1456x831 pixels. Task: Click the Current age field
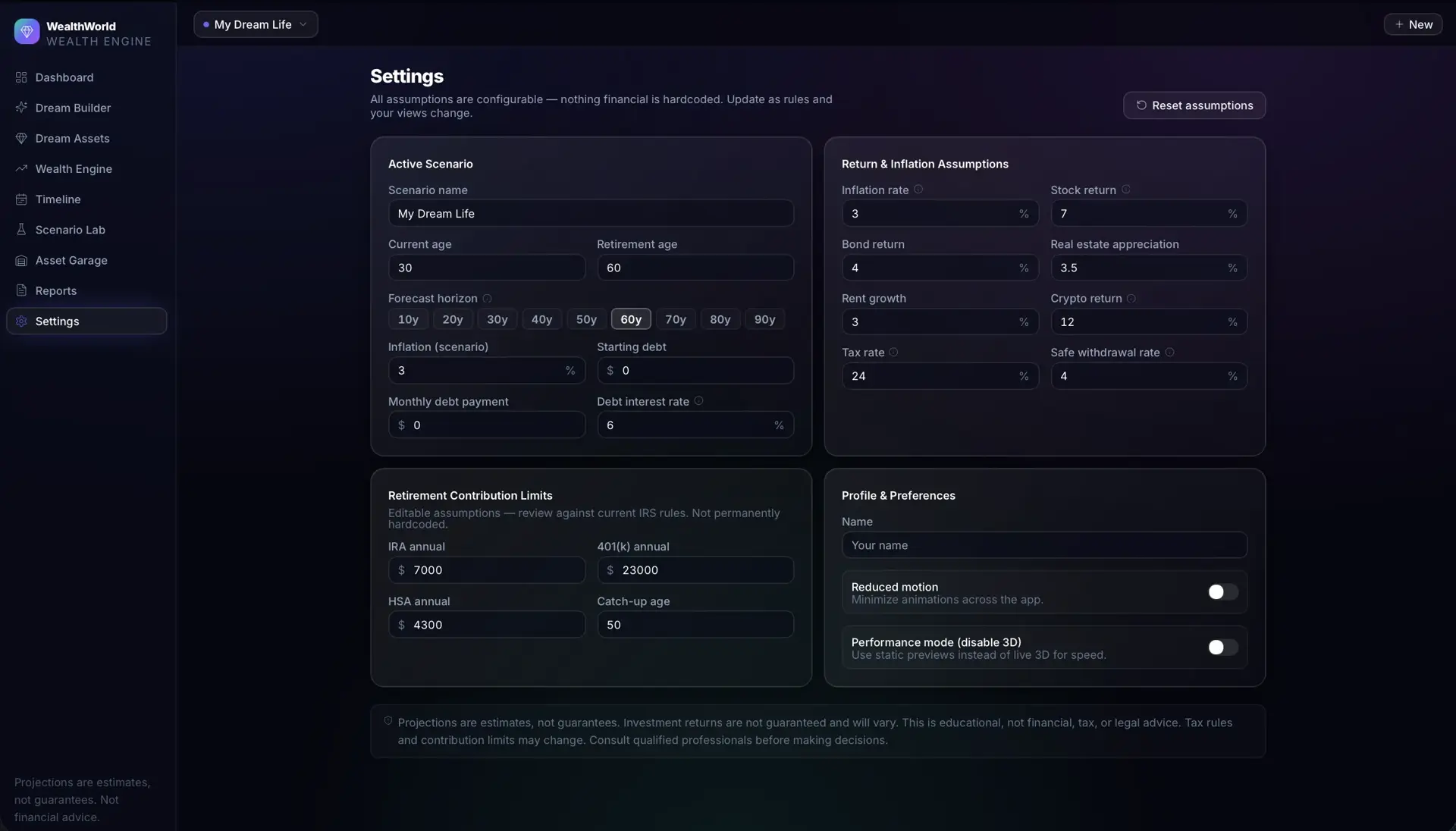pyautogui.click(x=486, y=268)
